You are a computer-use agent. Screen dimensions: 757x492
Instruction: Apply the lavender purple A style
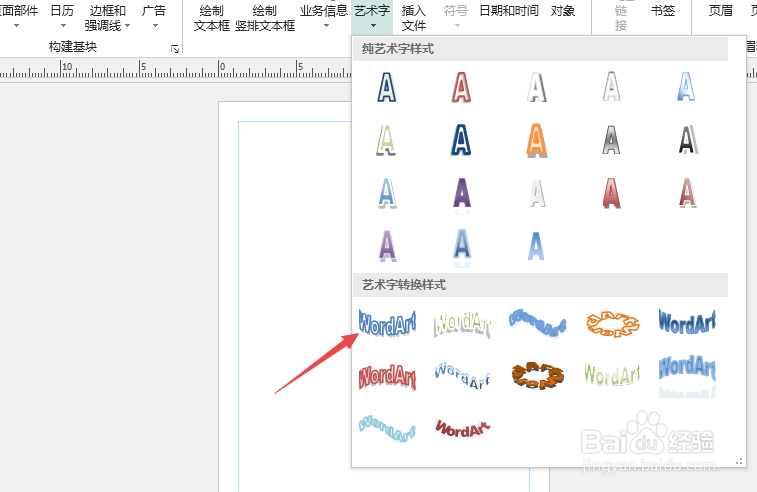(387, 246)
